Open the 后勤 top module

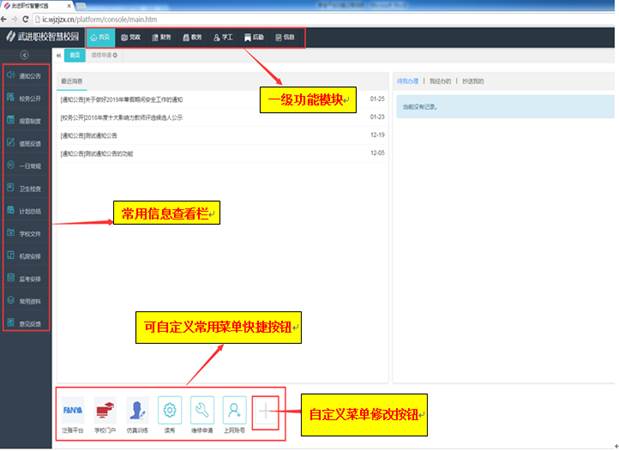click(x=254, y=38)
